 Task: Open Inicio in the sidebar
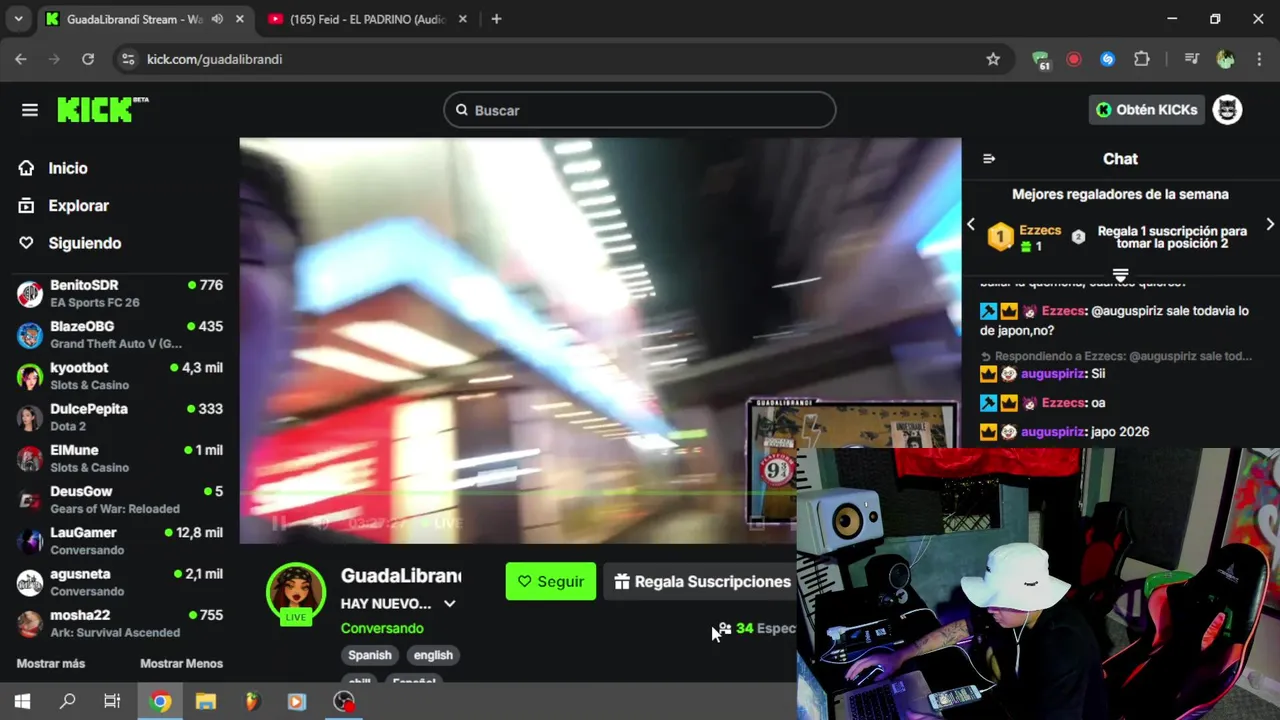pyautogui.click(x=54, y=168)
